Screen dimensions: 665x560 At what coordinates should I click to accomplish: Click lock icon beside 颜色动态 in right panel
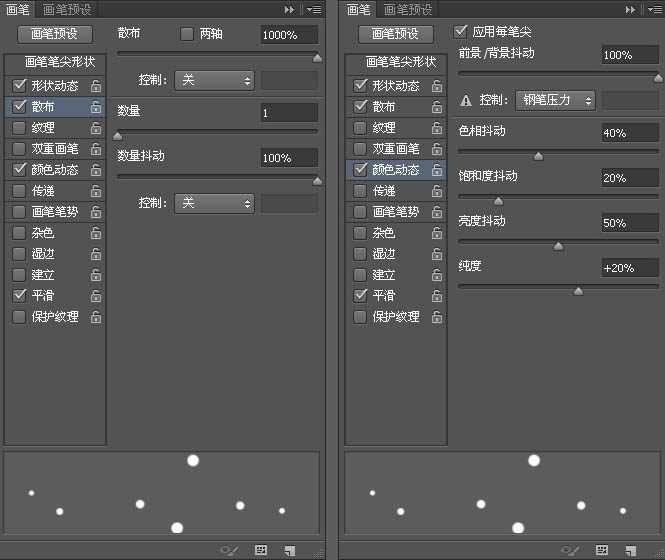[x=437, y=170]
